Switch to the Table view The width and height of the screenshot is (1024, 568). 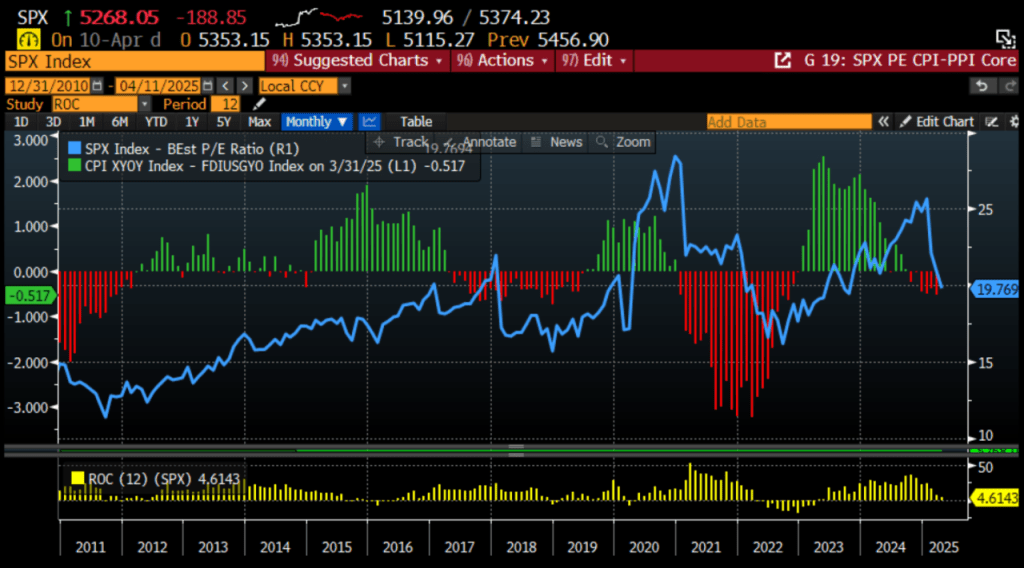(x=416, y=122)
